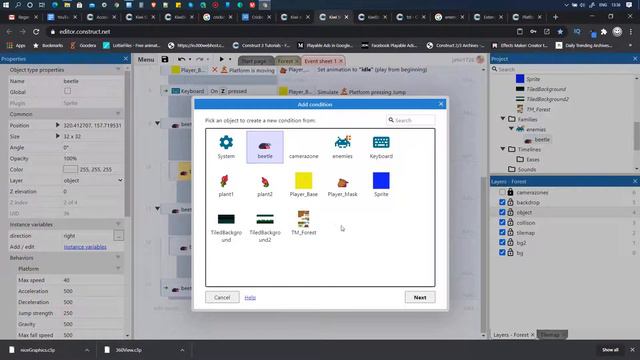
Task: Select the Keyboard object
Action: 381,147
